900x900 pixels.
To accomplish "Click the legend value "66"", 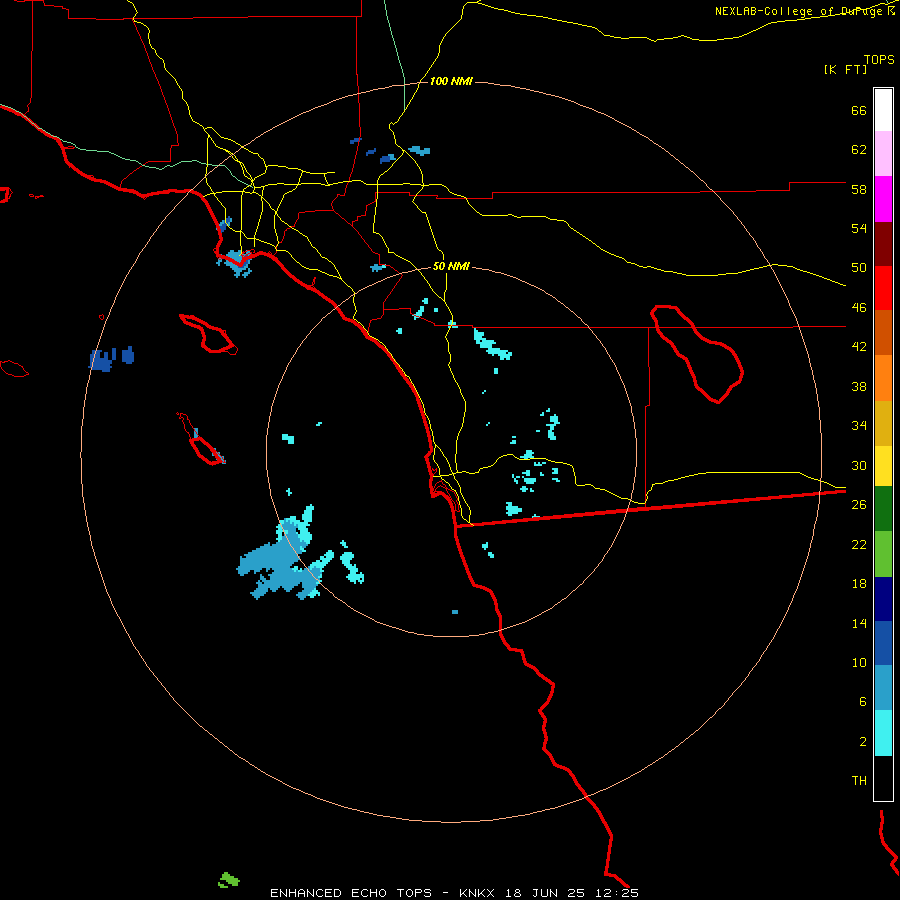I will 859,110.
